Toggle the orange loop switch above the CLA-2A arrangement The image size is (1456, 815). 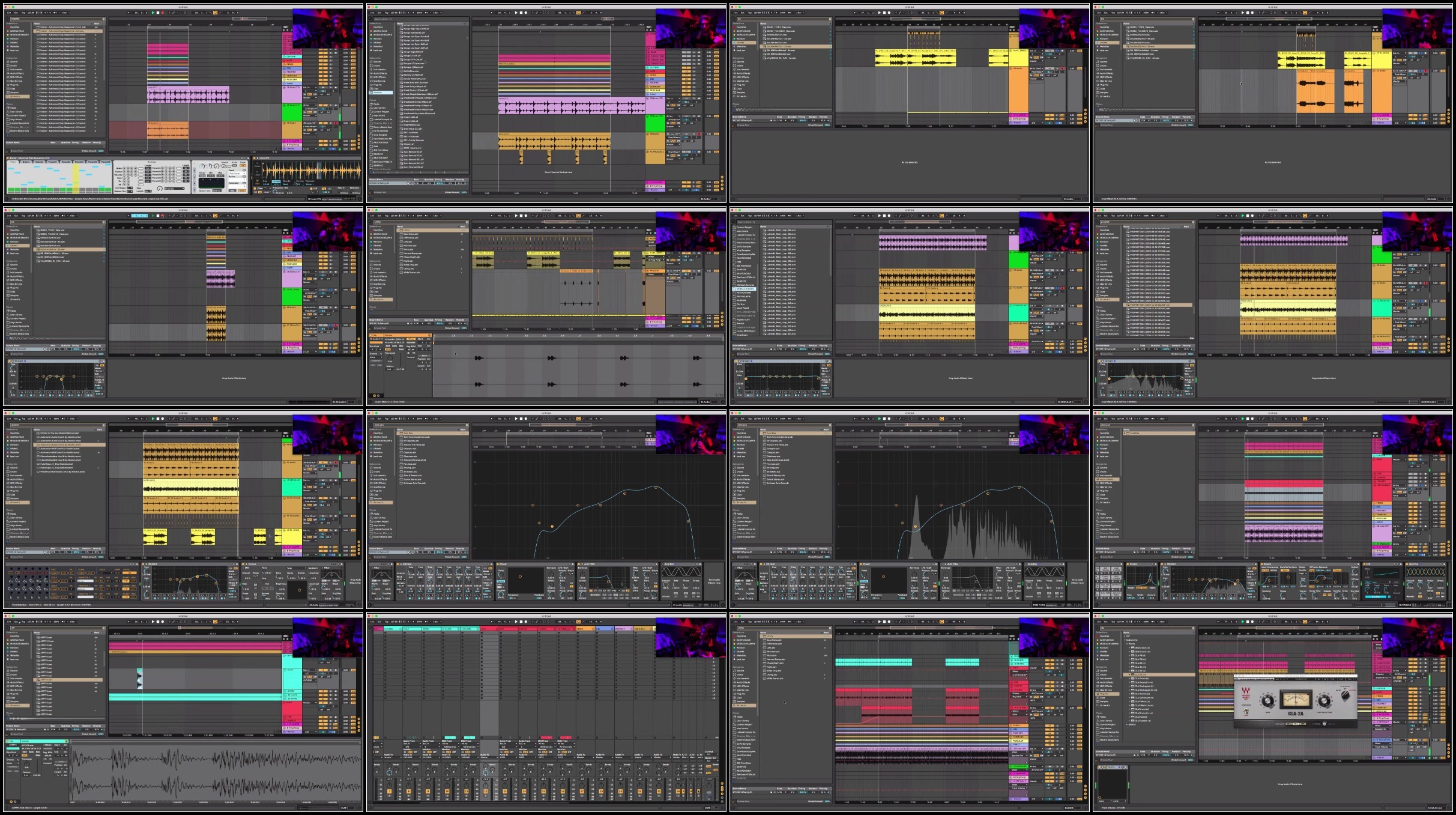1305,622
